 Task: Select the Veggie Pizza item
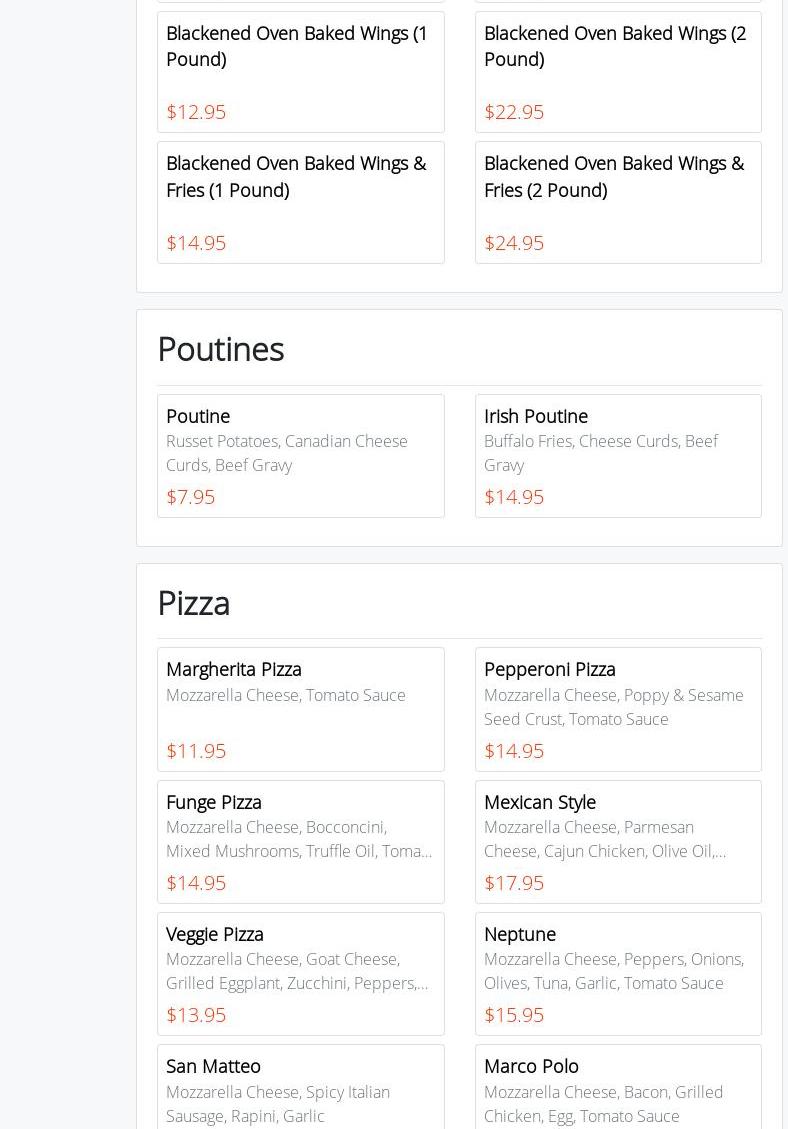(300, 973)
